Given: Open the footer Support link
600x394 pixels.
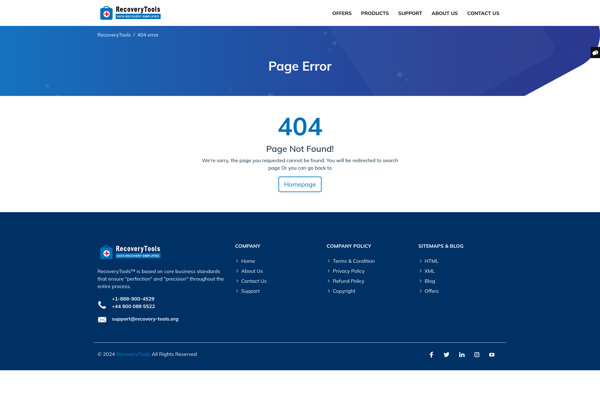Looking at the screenshot, I should [250, 291].
